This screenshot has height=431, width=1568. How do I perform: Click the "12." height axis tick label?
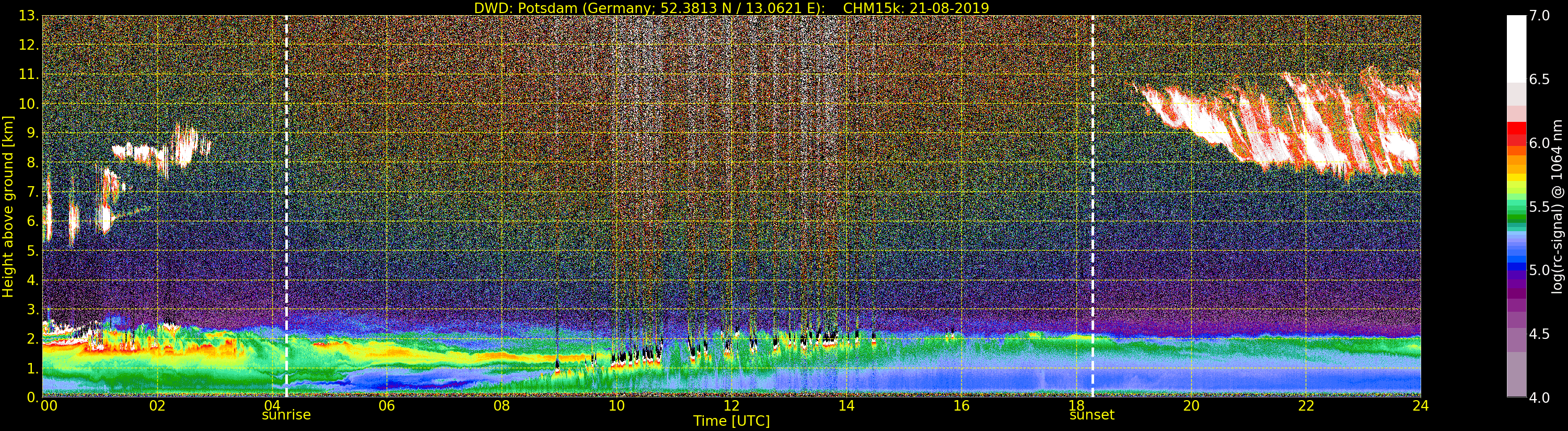pyautogui.click(x=29, y=45)
